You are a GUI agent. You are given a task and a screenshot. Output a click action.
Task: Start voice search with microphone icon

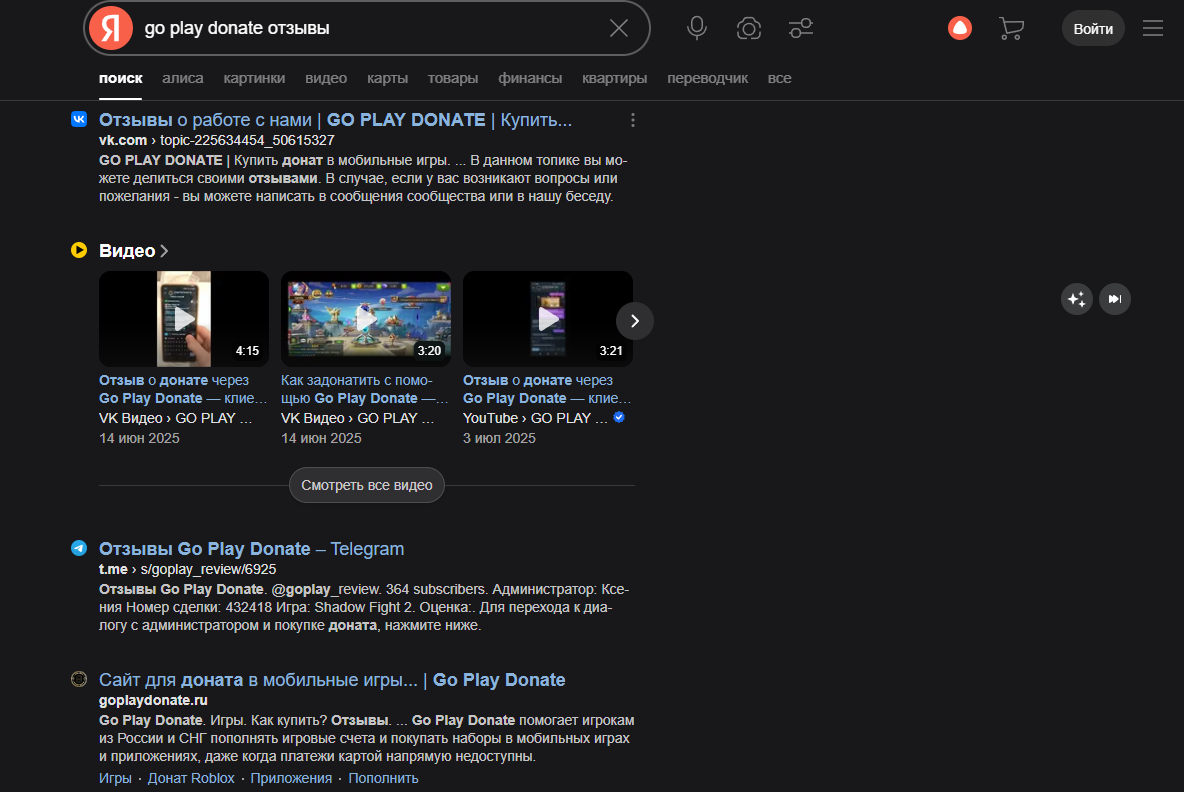coord(697,28)
